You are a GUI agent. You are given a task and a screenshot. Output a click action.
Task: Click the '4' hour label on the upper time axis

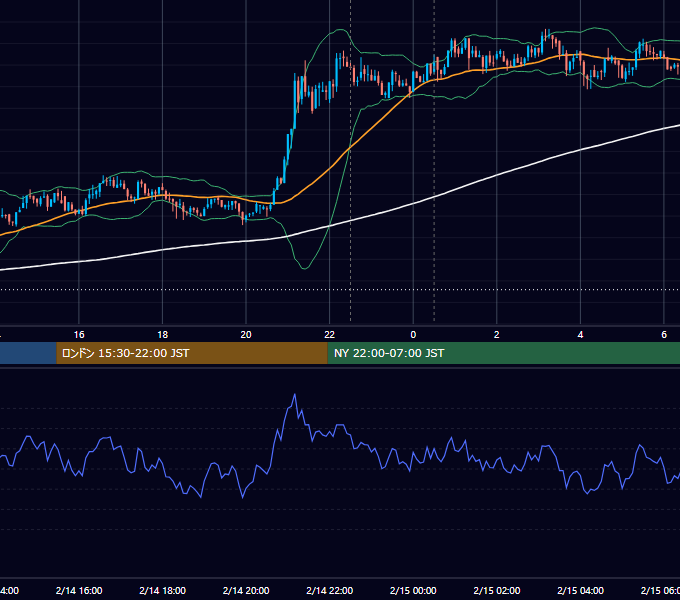(x=580, y=335)
